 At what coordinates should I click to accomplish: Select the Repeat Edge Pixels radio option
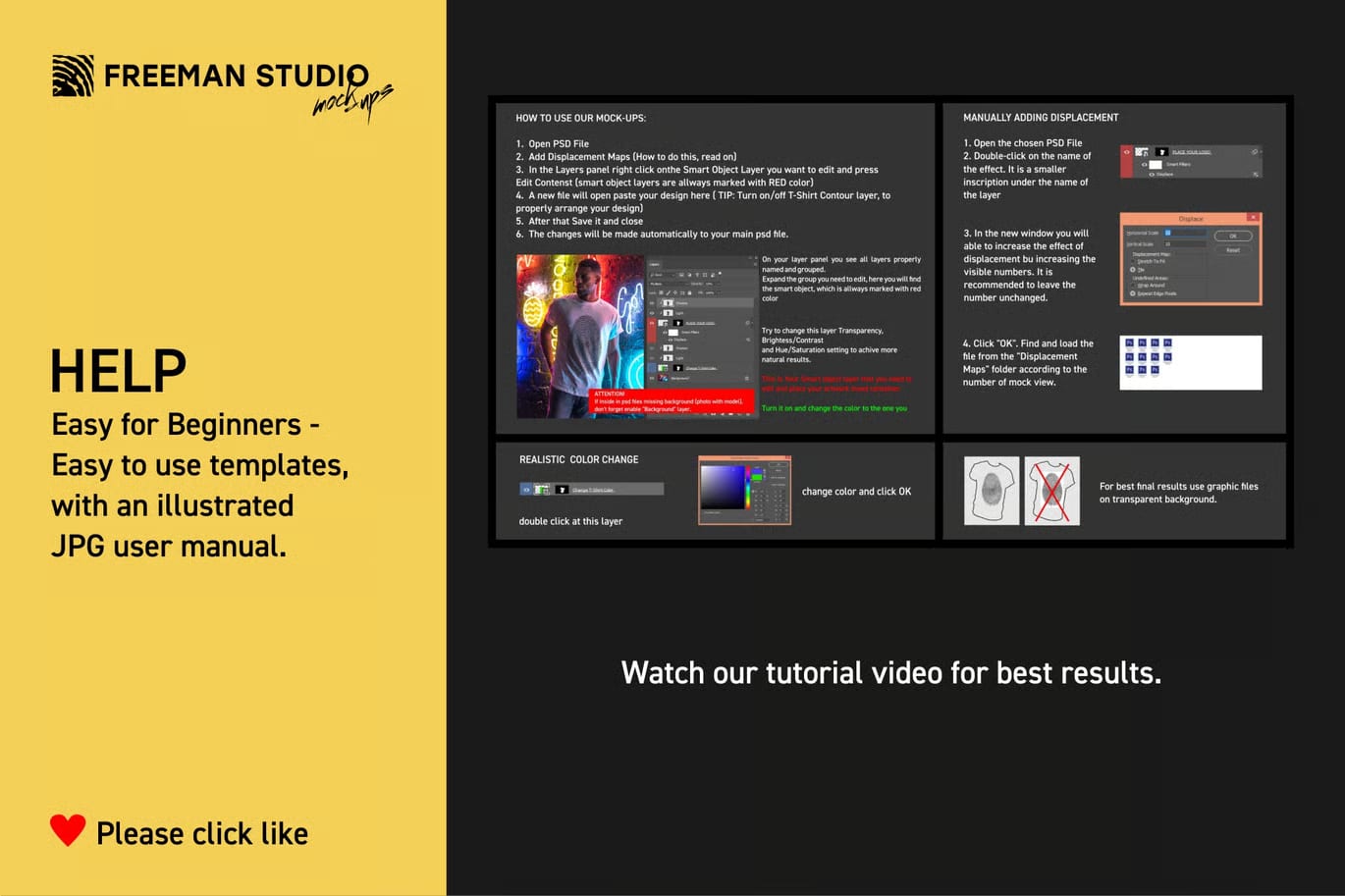1133,293
